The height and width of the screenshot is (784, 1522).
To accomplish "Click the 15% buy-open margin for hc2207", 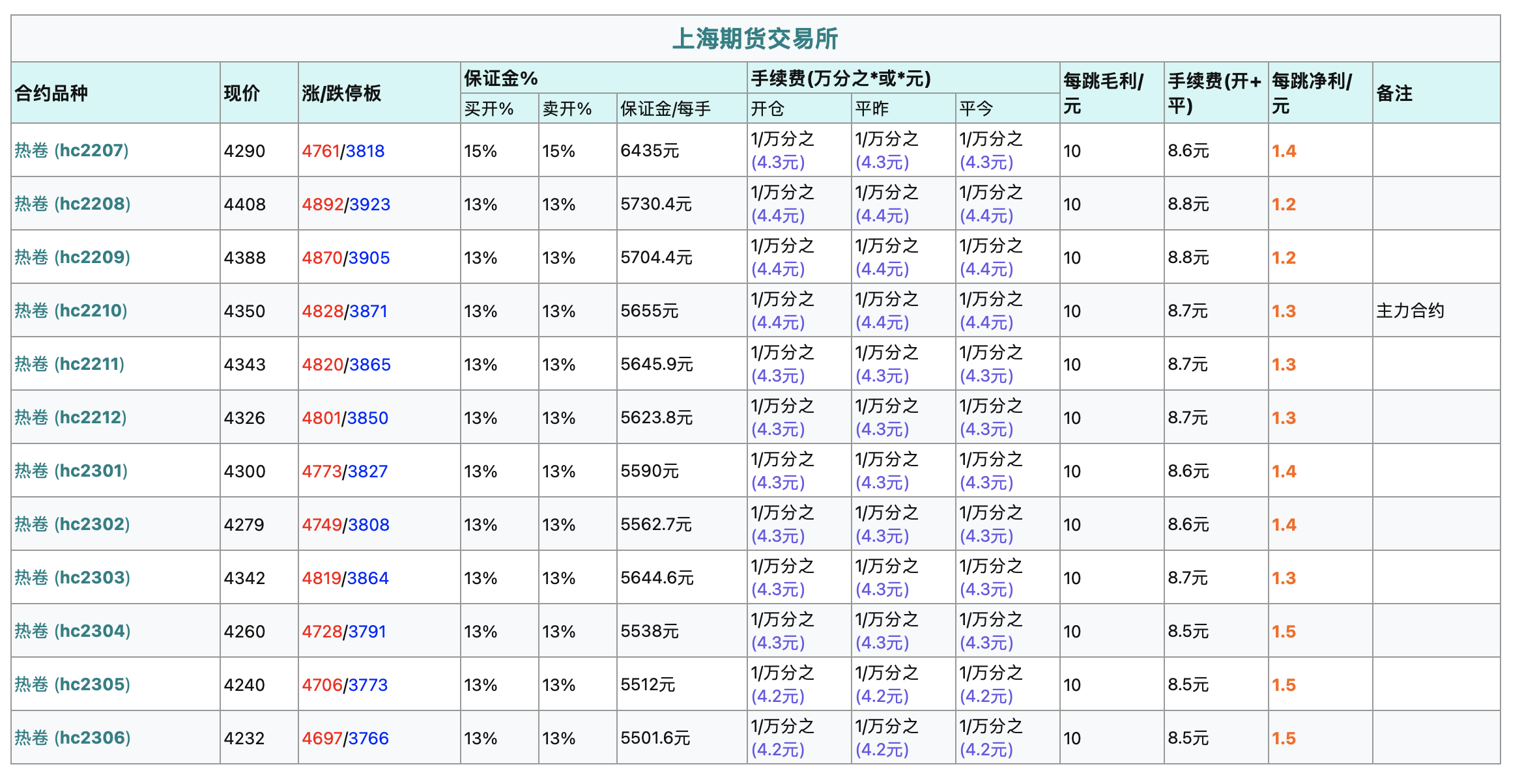I will tap(480, 151).
